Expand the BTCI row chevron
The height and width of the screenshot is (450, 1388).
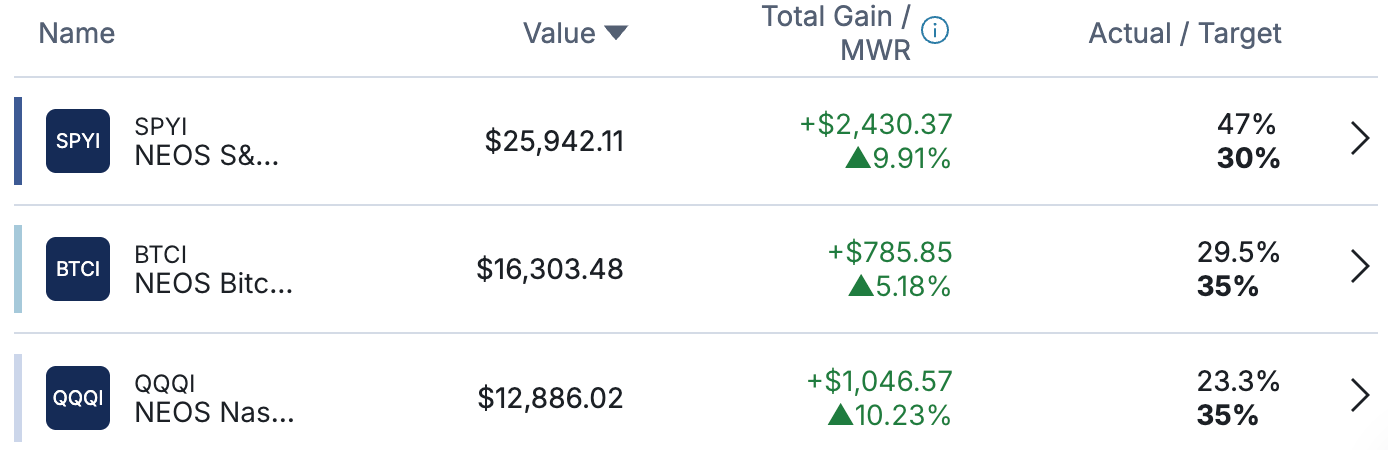(1359, 266)
